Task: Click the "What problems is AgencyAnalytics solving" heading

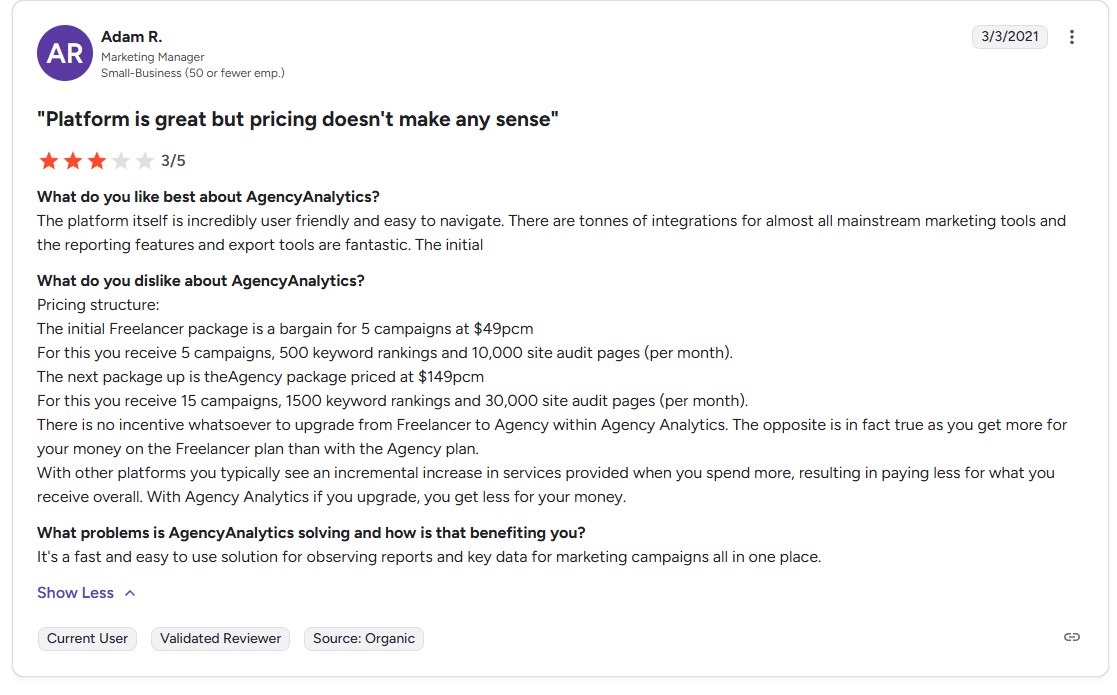Action: point(311,533)
